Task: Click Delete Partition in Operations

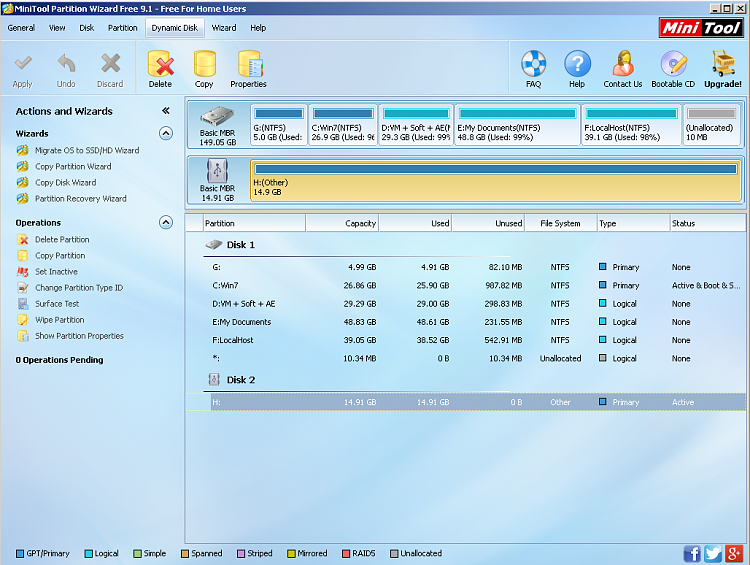Action: click(x=62, y=240)
